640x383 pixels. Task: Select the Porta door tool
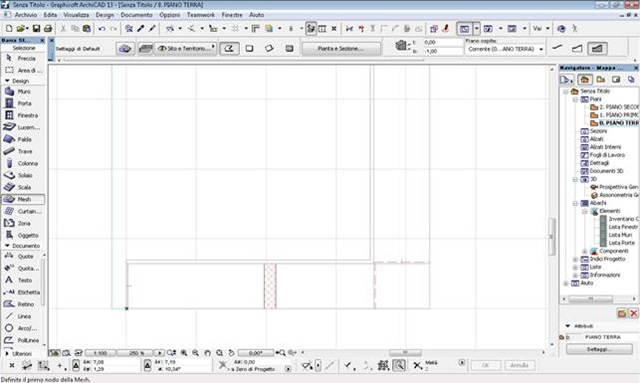[23, 103]
